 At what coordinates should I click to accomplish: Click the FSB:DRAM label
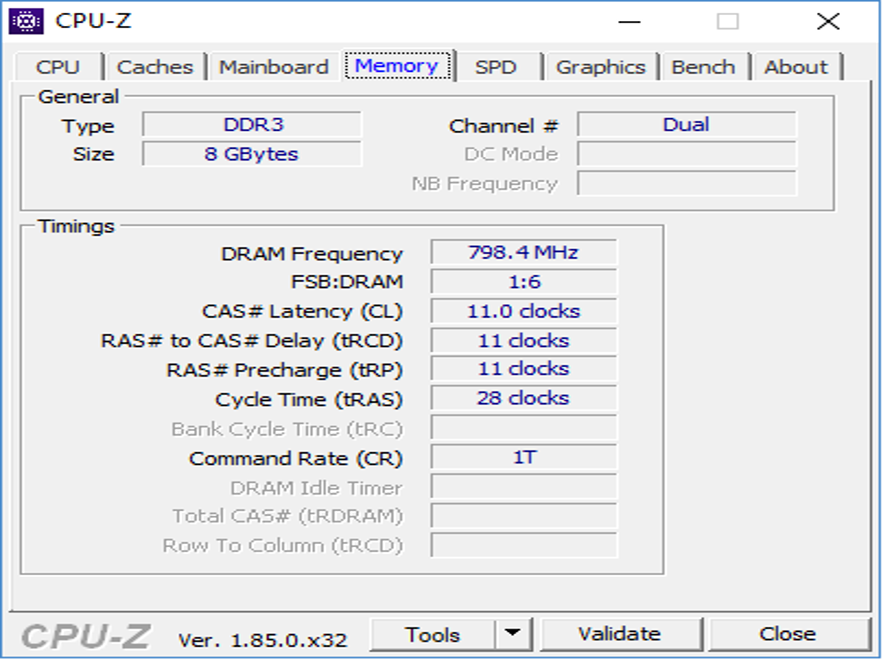347,282
